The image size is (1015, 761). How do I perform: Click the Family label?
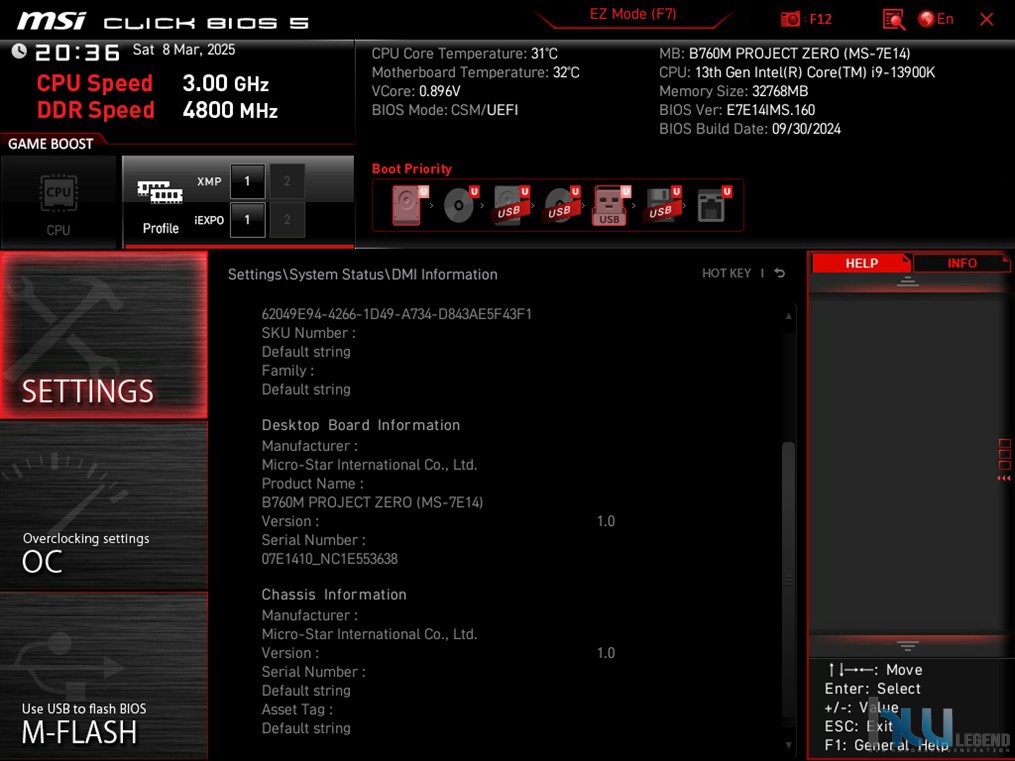click(287, 370)
